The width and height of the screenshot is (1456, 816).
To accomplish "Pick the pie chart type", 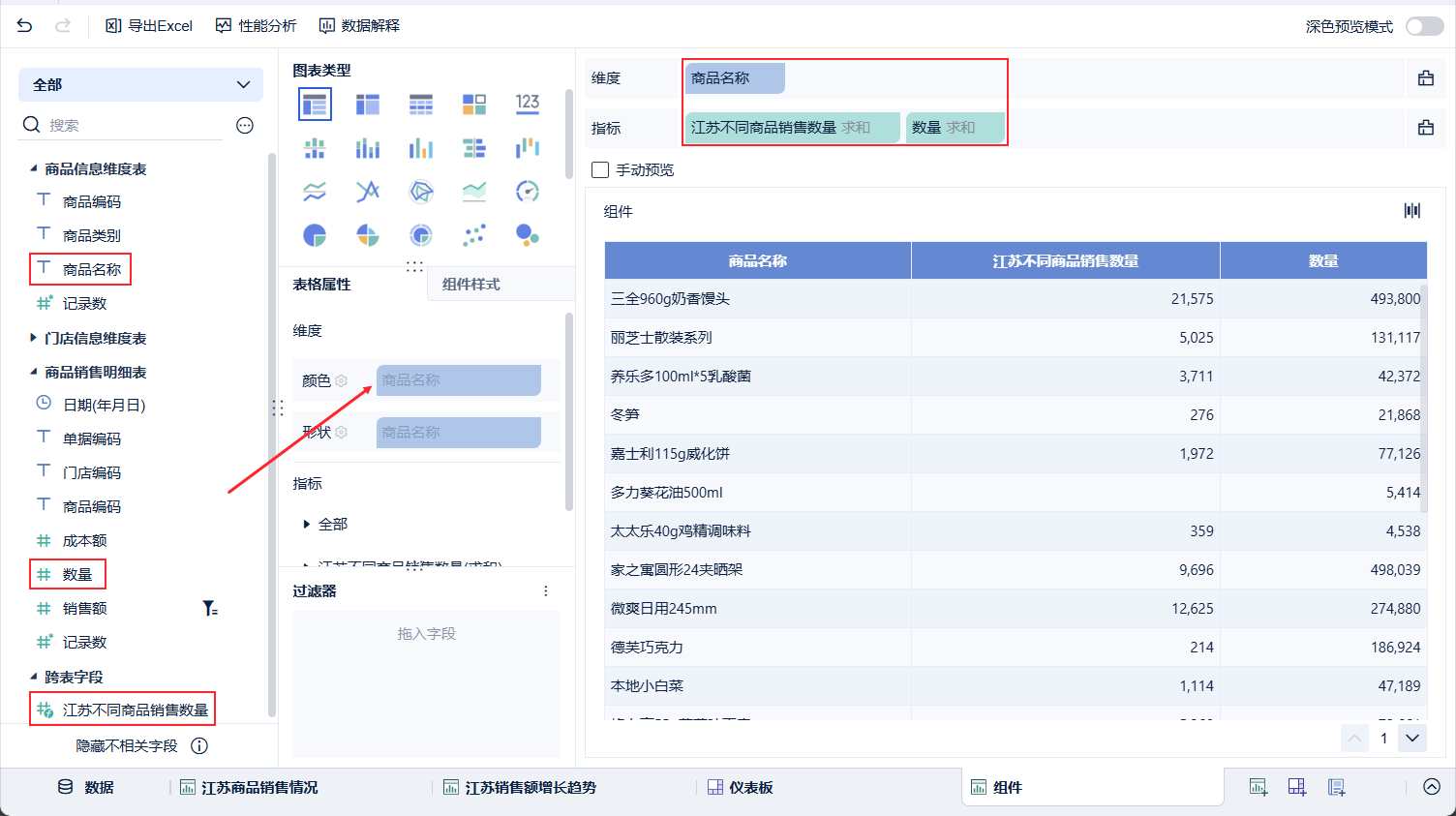I will pyautogui.click(x=315, y=235).
